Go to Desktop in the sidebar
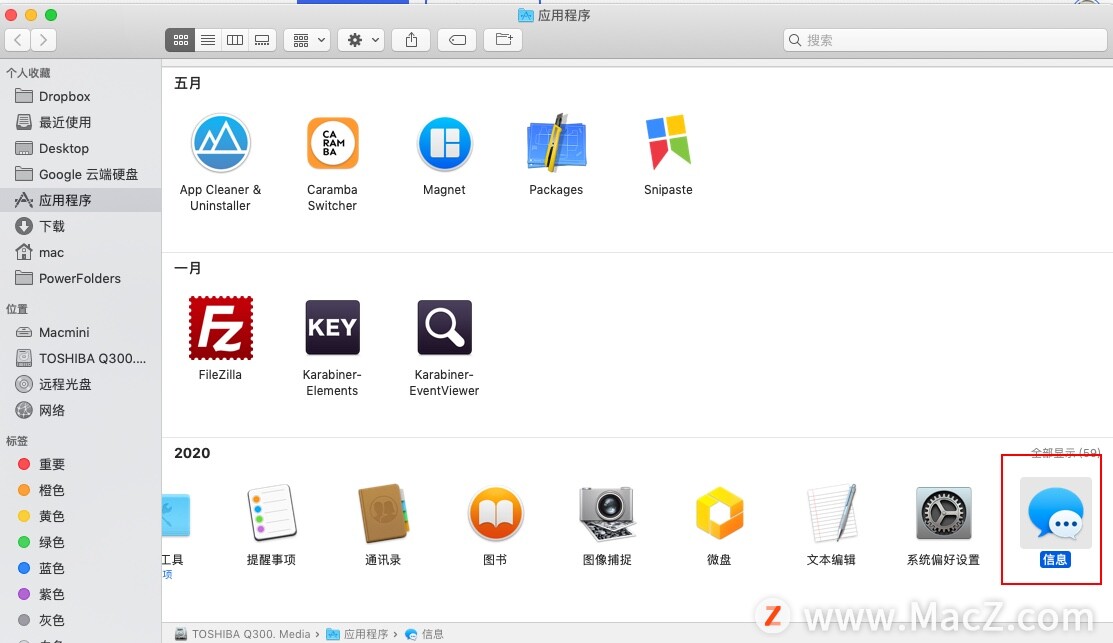The height and width of the screenshot is (643, 1113). [x=81, y=148]
